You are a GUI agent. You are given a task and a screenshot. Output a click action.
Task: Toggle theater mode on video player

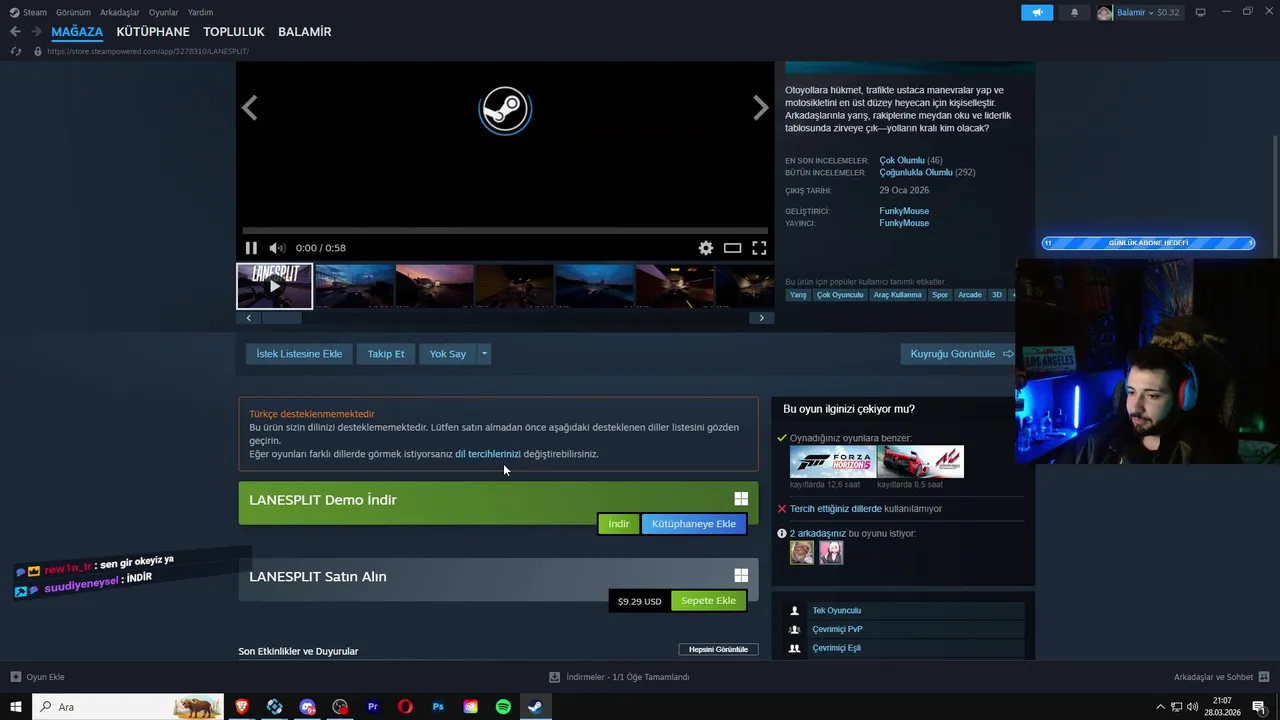(733, 248)
